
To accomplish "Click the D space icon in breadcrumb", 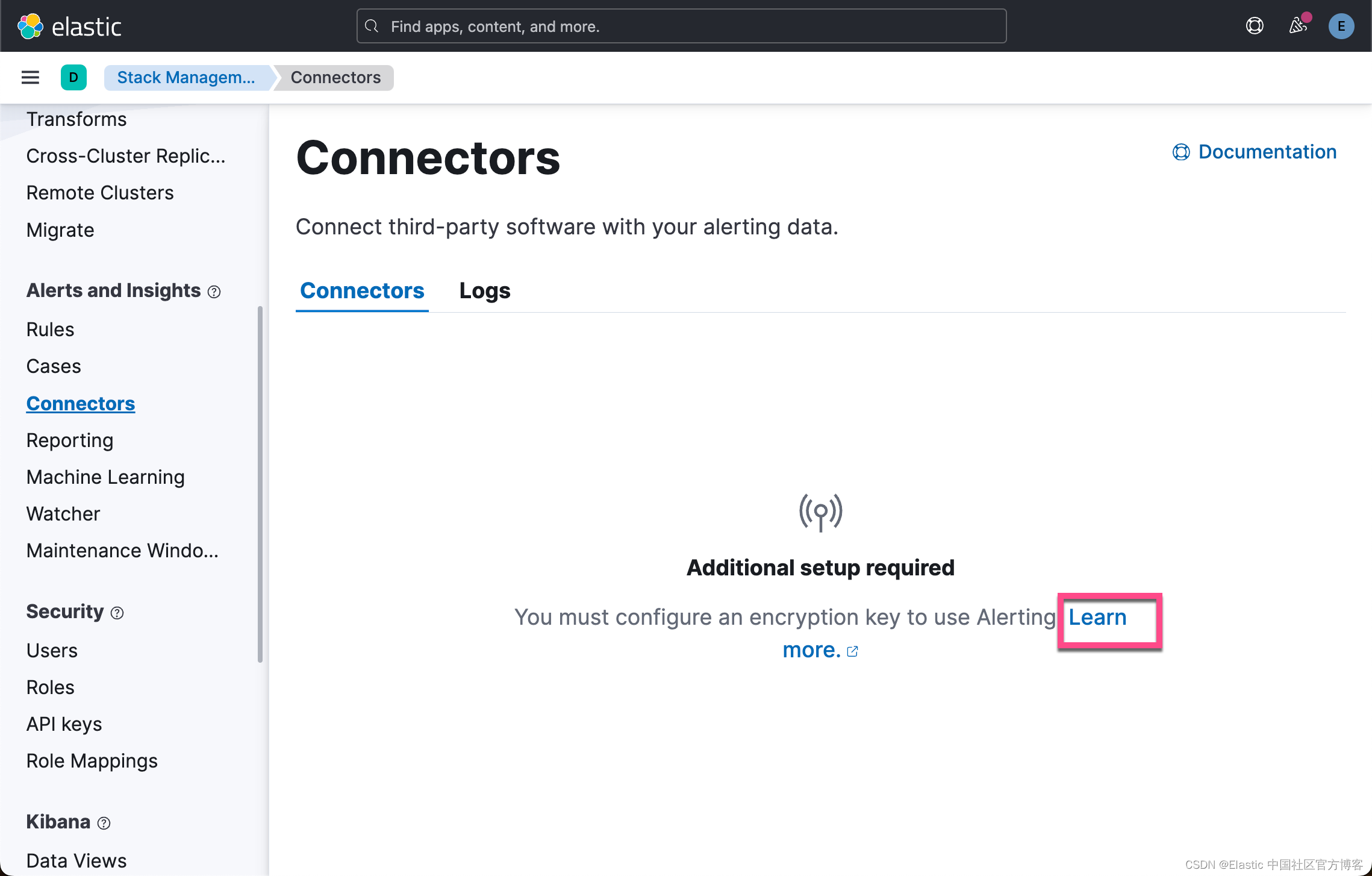I will click(73, 77).
